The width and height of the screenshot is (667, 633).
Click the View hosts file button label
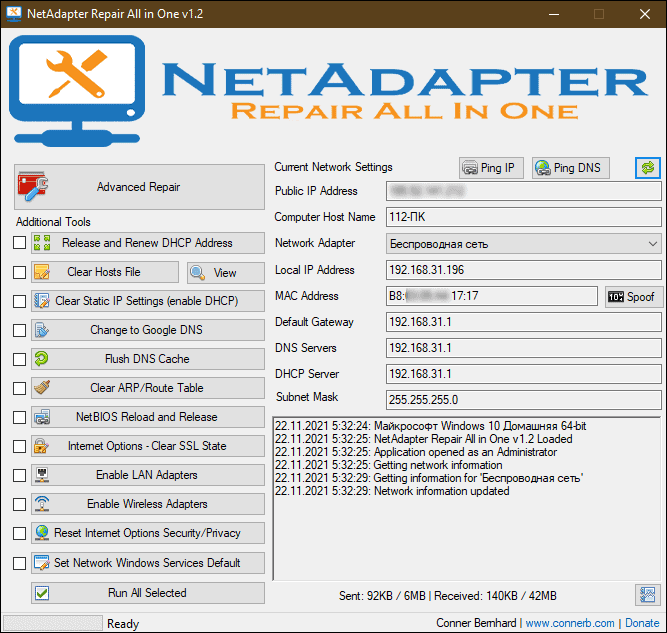pos(225,273)
